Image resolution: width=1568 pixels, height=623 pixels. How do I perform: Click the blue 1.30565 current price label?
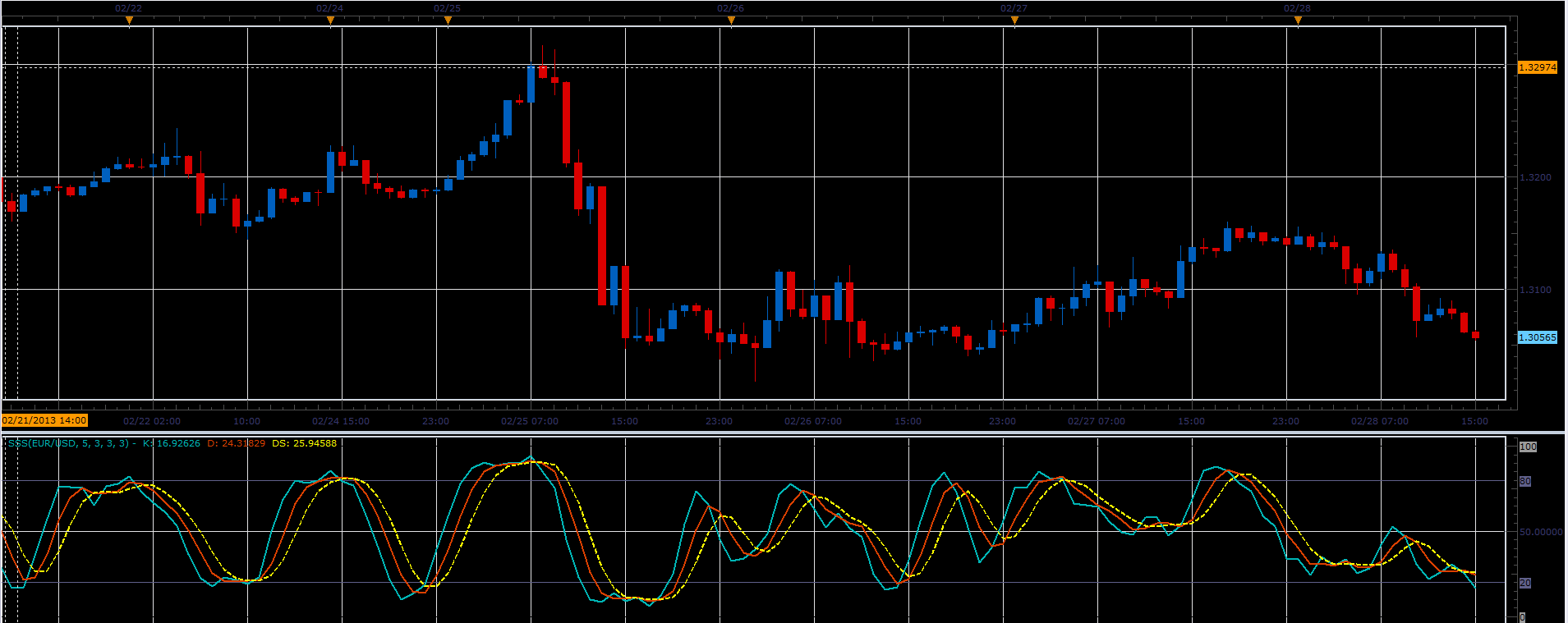point(1537,337)
